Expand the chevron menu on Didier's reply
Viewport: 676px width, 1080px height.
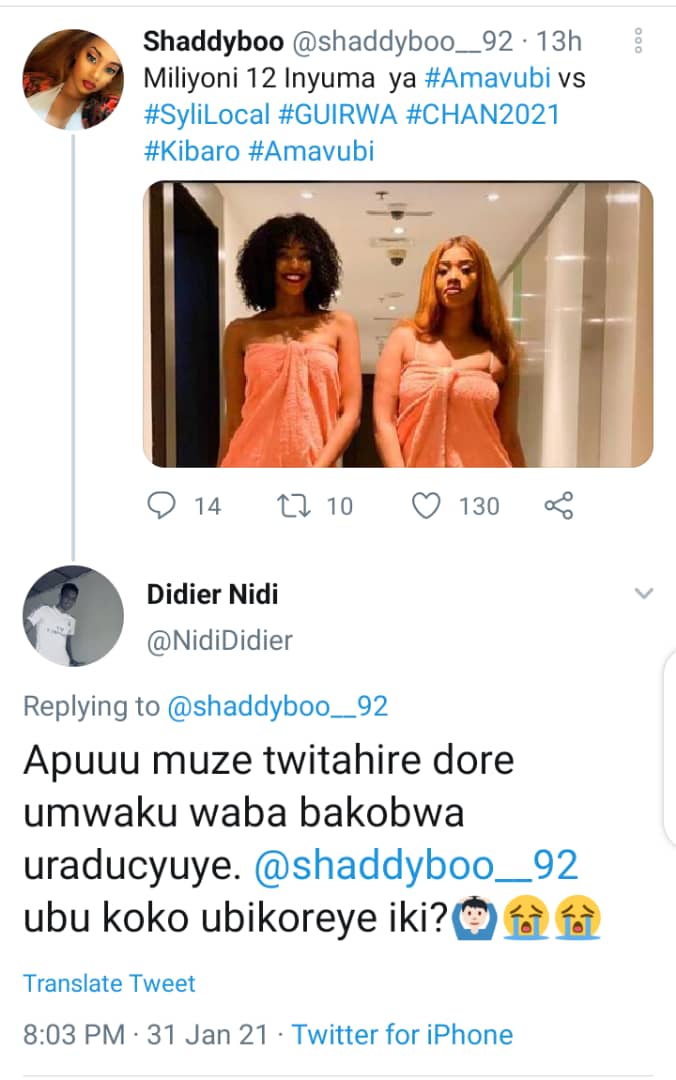(644, 594)
